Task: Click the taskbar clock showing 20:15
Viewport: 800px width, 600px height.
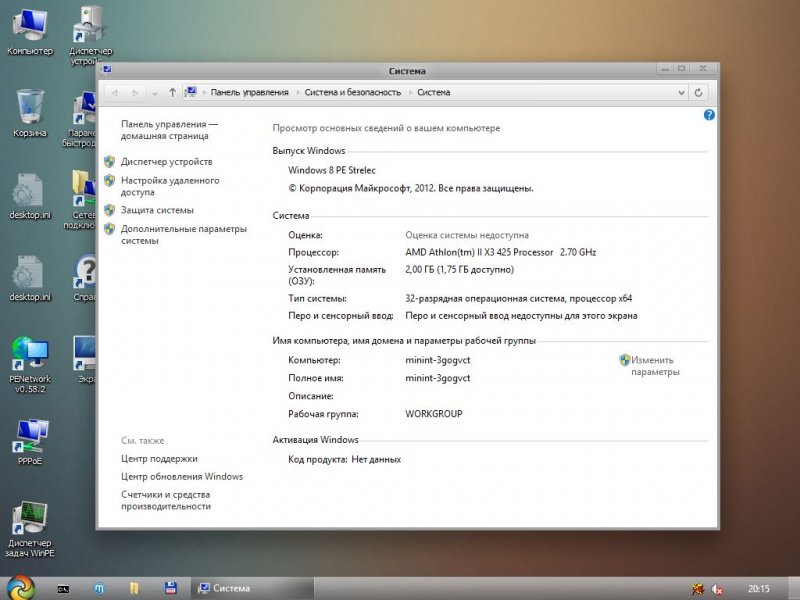Action: pos(759,588)
